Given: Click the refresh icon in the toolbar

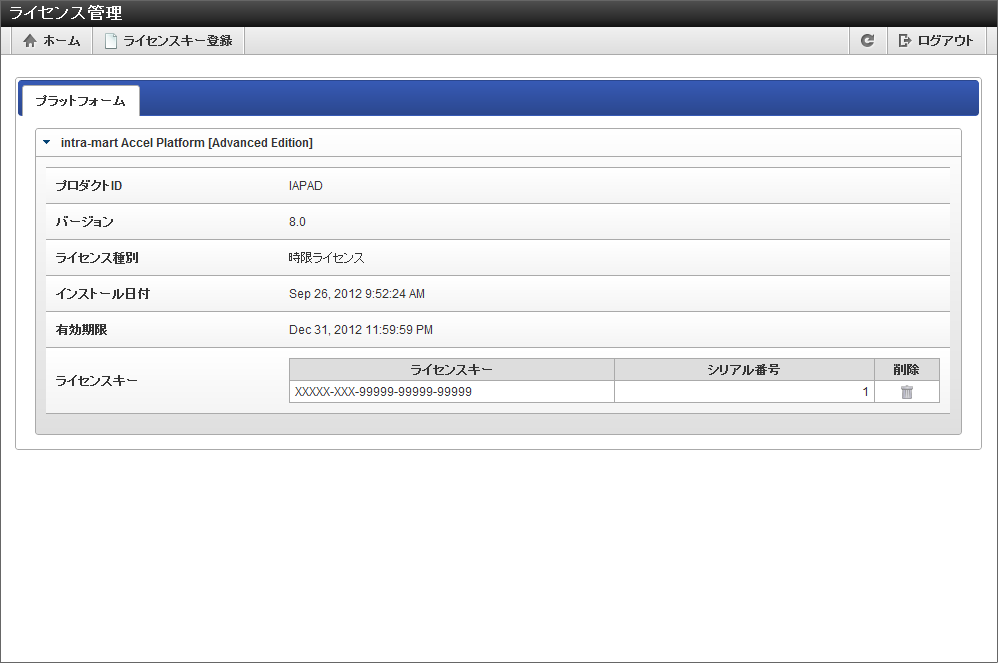Looking at the screenshot, I should coord(868,41).
